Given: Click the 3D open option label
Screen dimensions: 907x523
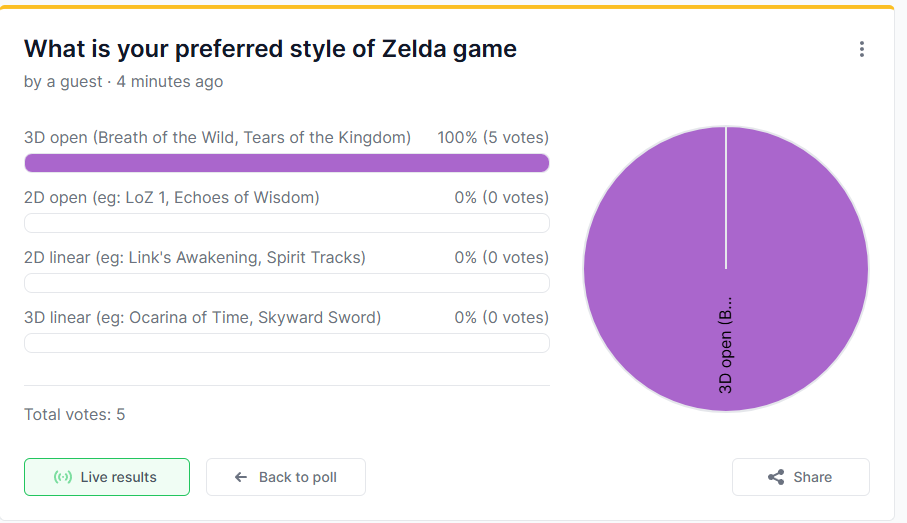Looking at the screenshot, I should coord(217,138).
